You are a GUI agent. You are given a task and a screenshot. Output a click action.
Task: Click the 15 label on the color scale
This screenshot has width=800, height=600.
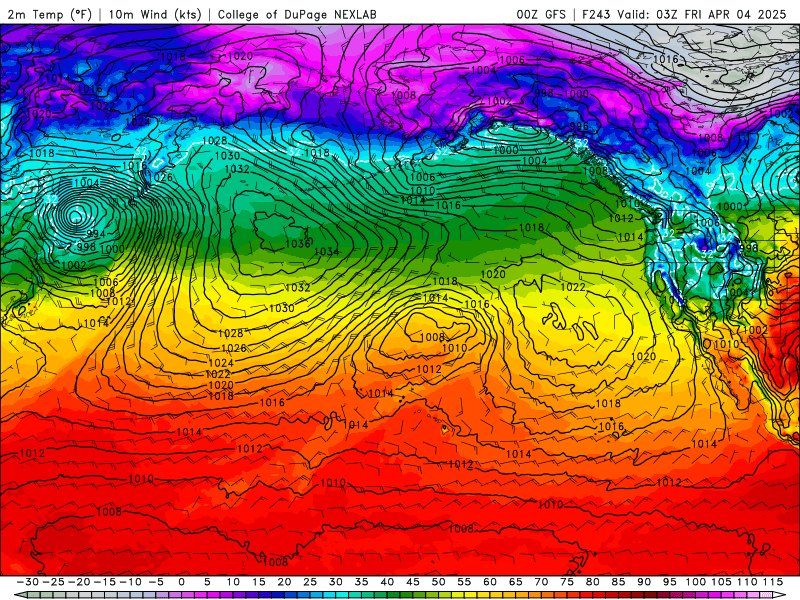pyautogui.click(x=259, y=582)
